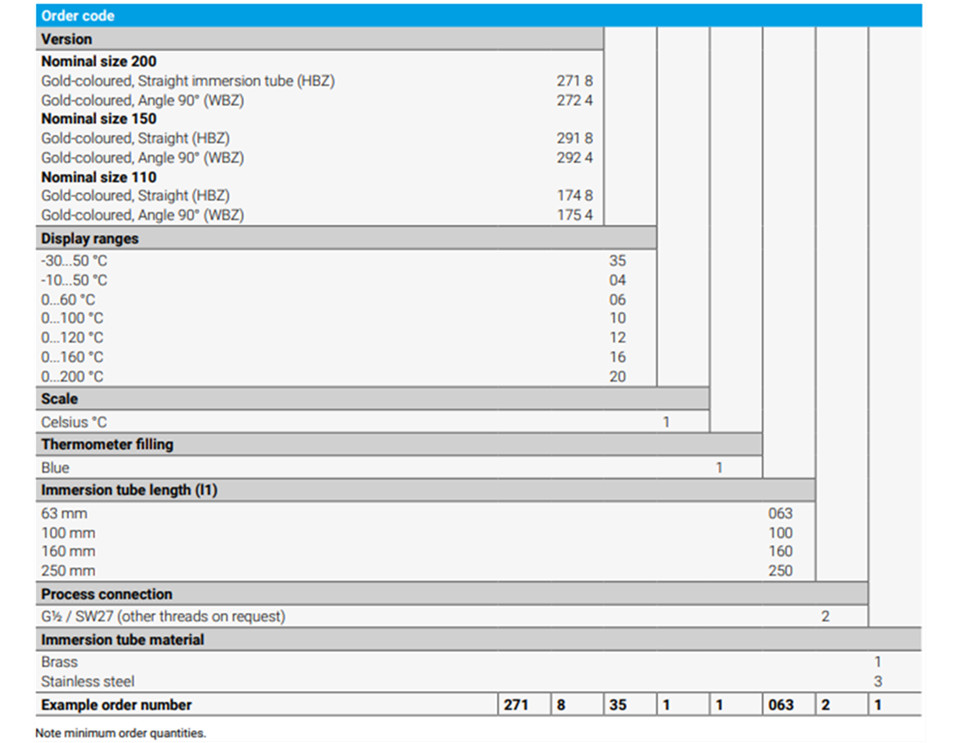Select the "Brass" material entry
Screen dimensions: 960x743
(59, 662)
